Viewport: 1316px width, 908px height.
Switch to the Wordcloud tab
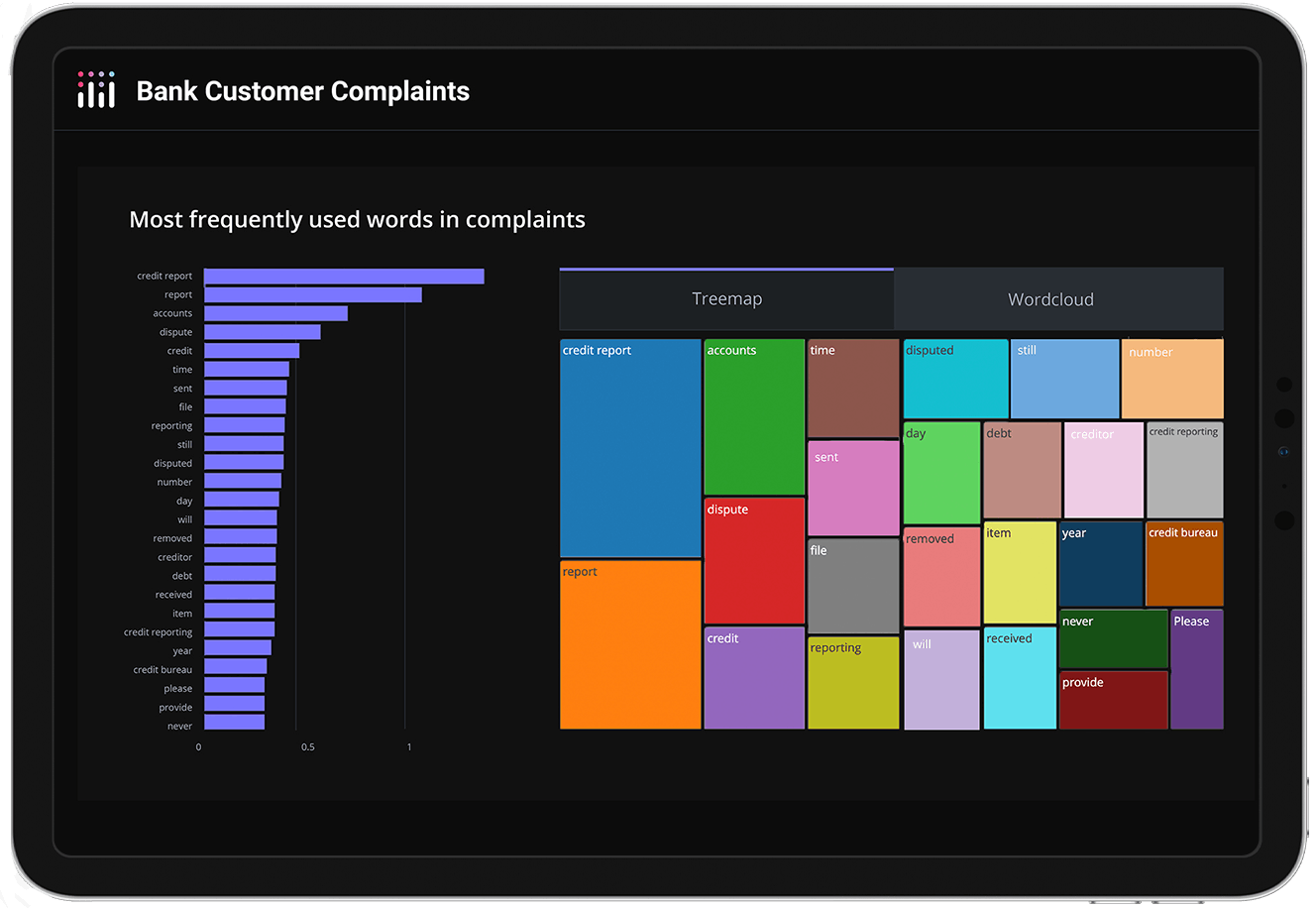[1050, 298]
